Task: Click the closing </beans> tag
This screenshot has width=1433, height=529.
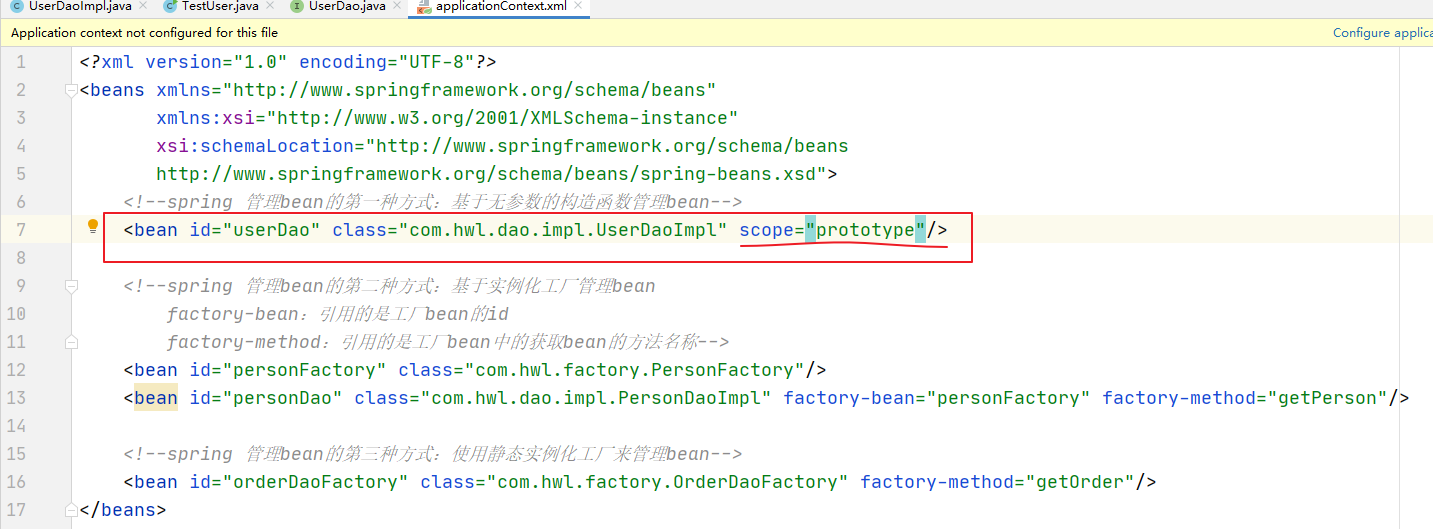Action: [x=123, y=510]
